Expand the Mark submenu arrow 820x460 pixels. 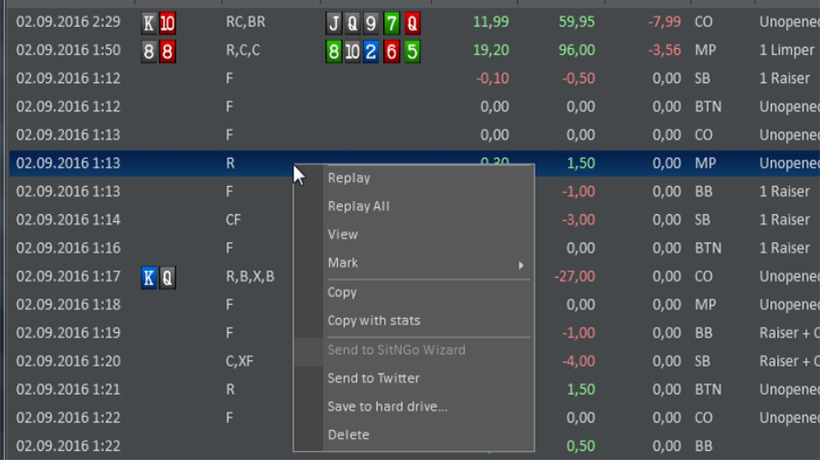521,265
